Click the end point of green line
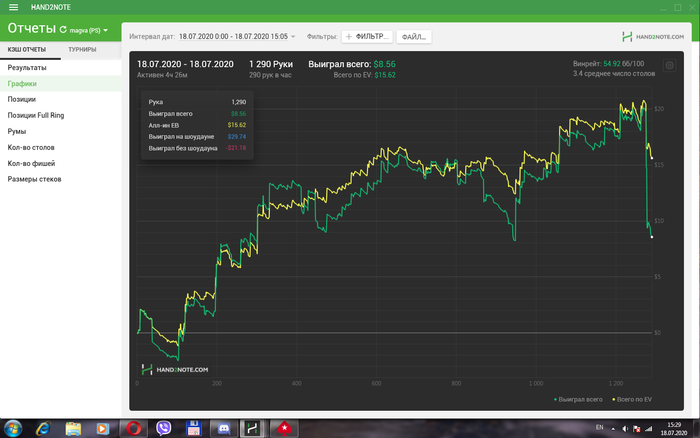The image size is (700, 438). click(652, 237)
